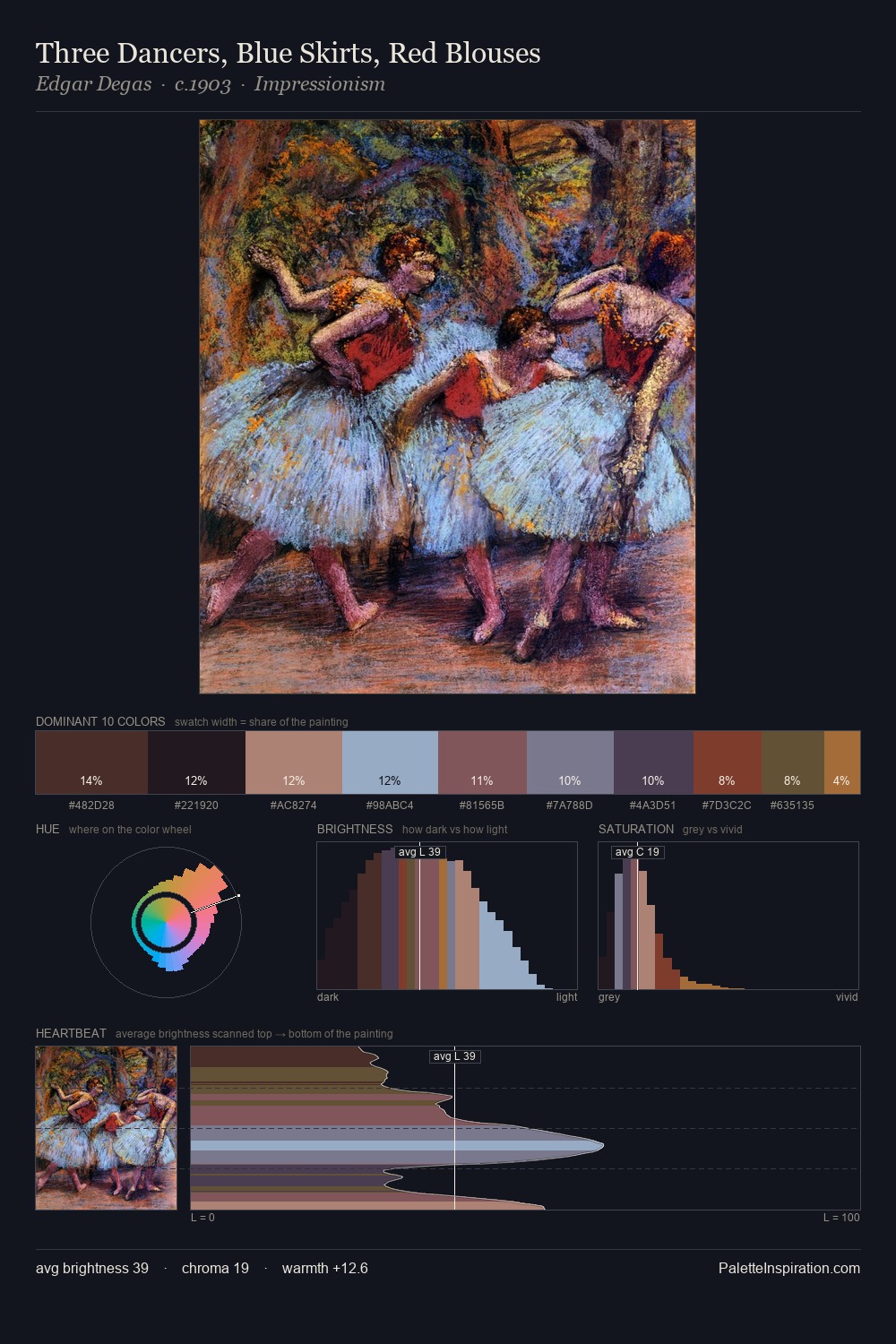Click the title 'Three Dancers, Blue Skirts, Red Blouses'
Viewport: 896px width, 1344px height.
288,53
